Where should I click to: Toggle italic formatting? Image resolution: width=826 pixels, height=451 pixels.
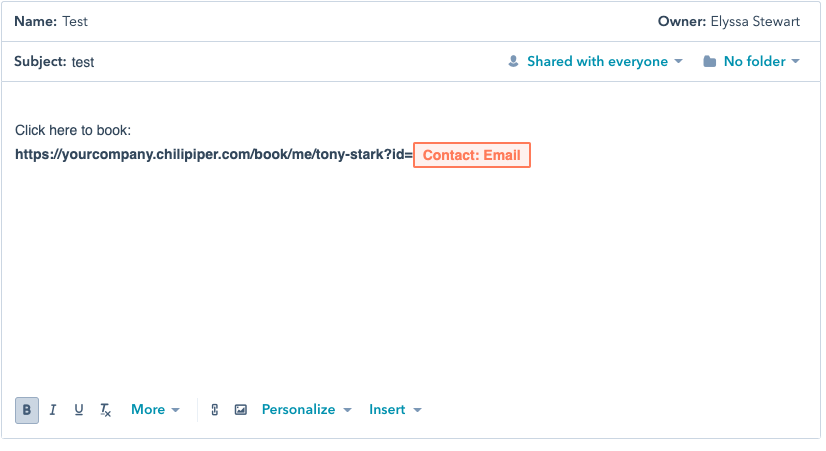tap(53, 410)
